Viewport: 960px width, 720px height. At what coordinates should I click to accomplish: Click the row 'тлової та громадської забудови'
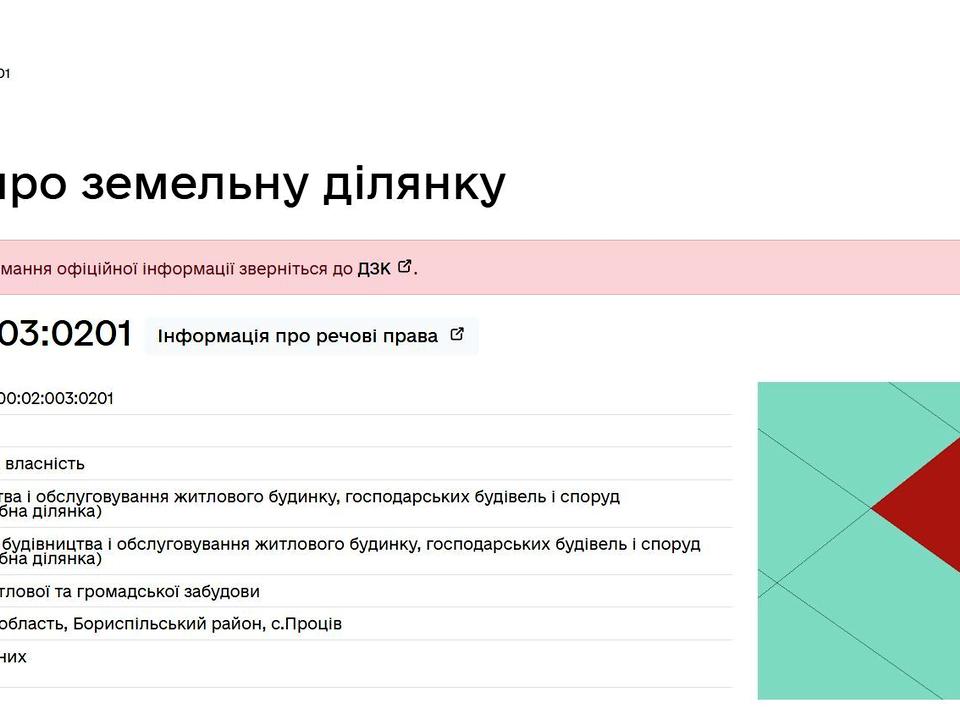pos(130,591)
